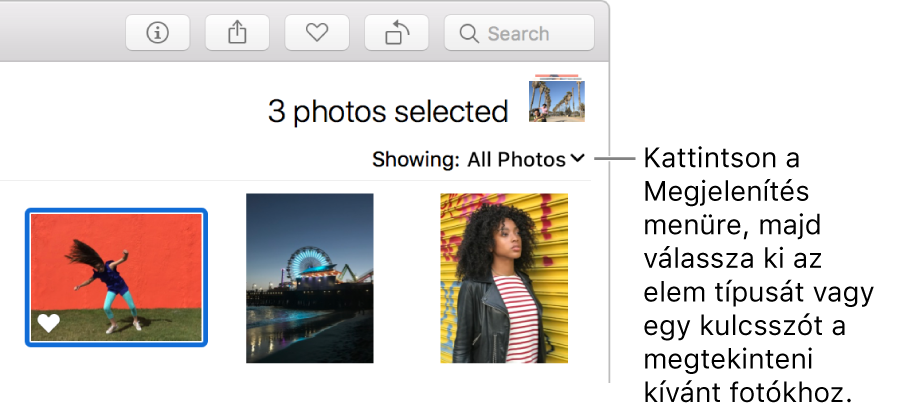This screenshot has width=915, height=412.
Task: Toggle the Favorite heart toolbar button
Action: (x=317, y=33)
